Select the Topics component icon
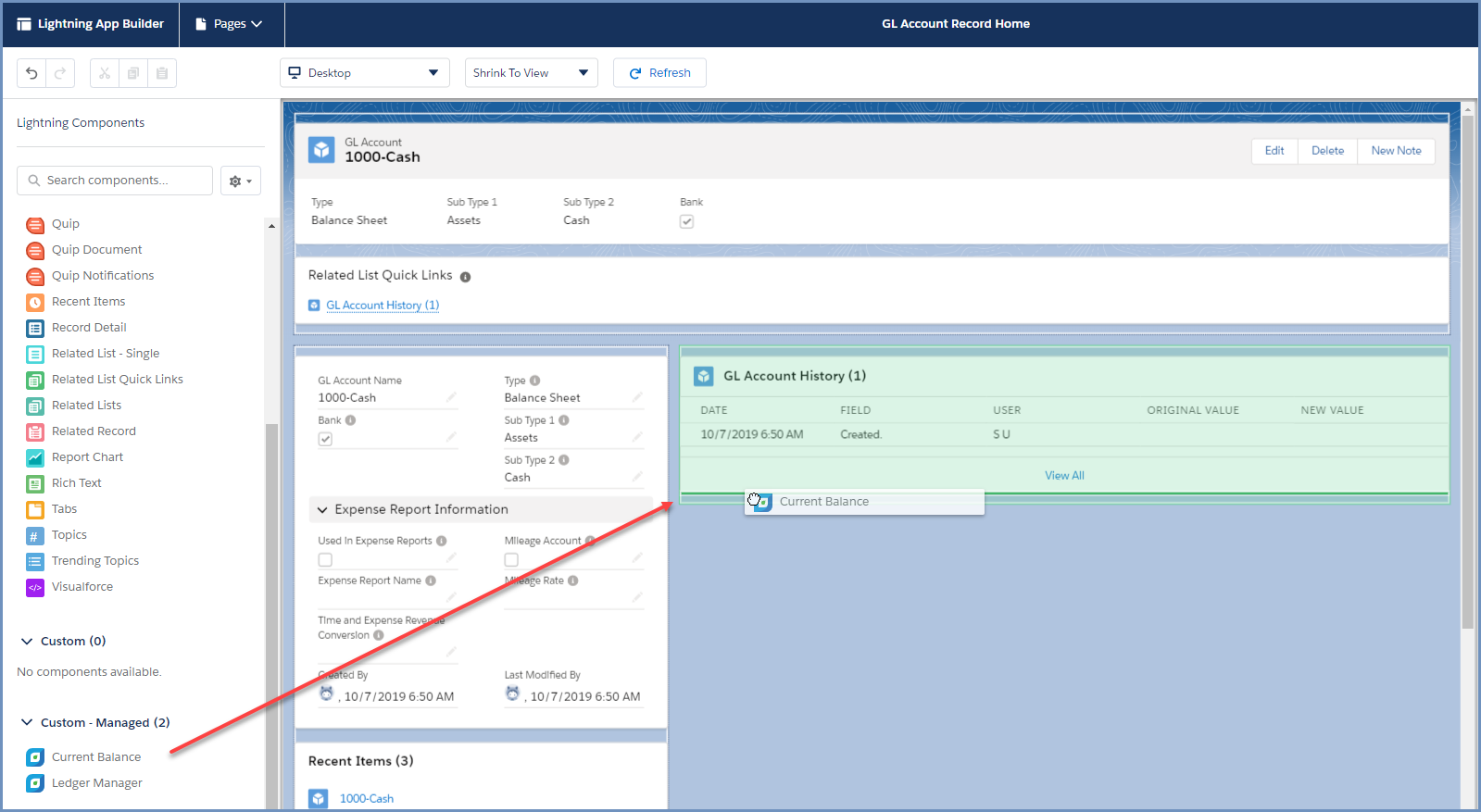 point(35,535)
